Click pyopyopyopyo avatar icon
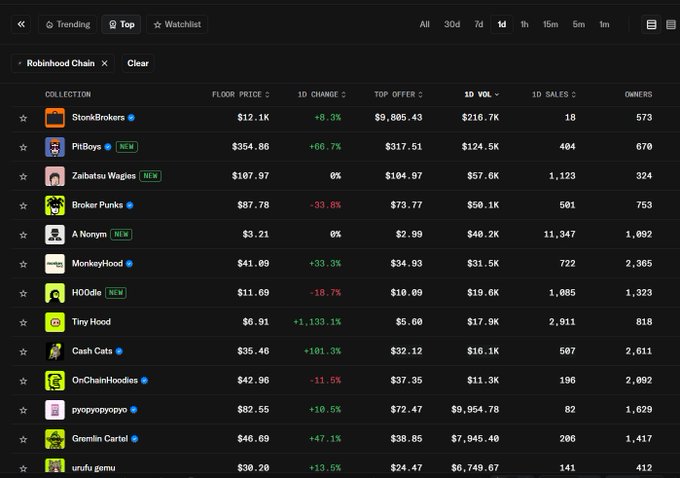 [x=55, y=410]
